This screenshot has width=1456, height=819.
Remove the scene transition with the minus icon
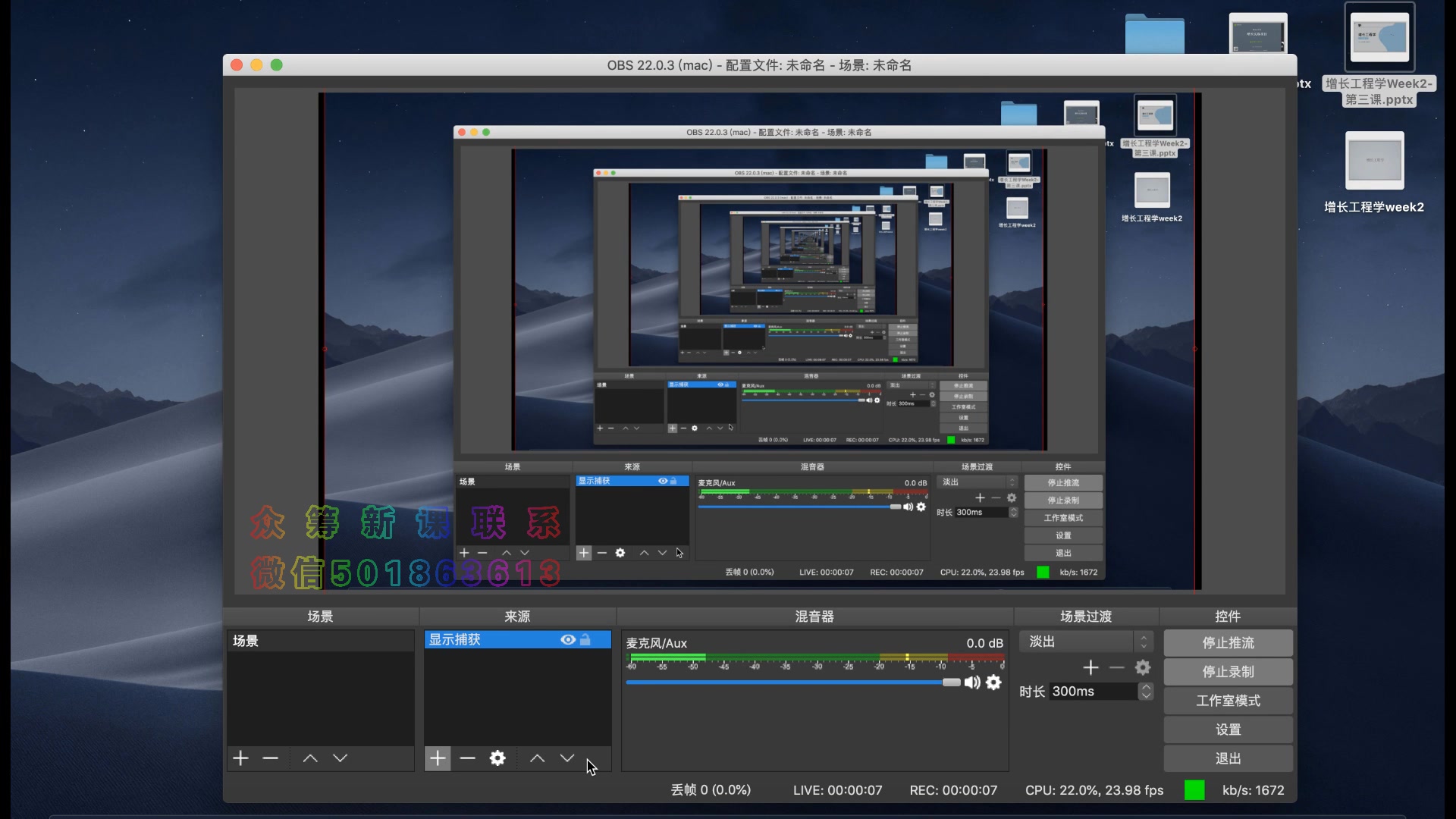(x=1116, y=667)
